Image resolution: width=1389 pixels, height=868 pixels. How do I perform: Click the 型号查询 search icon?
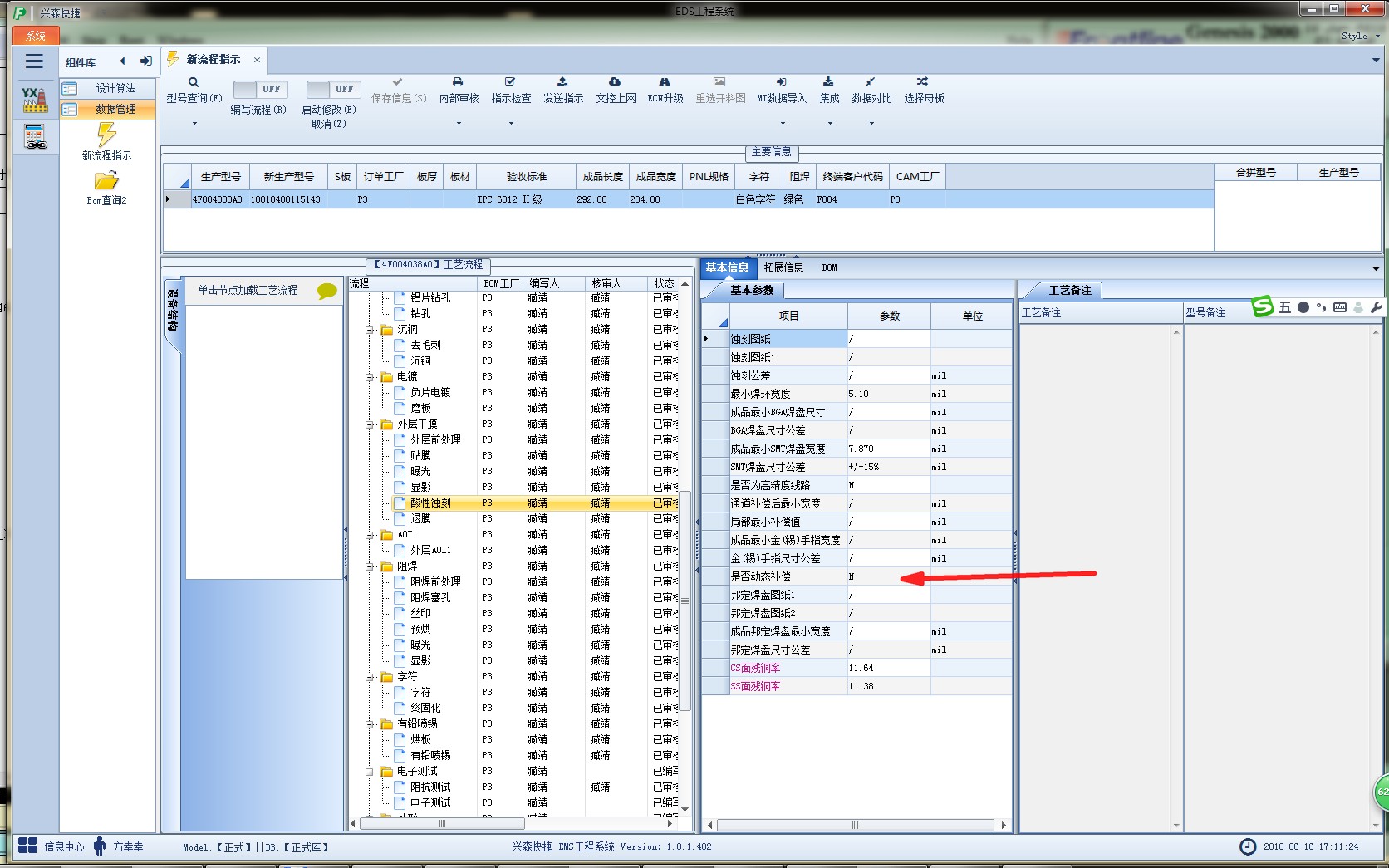(x=194, y=82)
